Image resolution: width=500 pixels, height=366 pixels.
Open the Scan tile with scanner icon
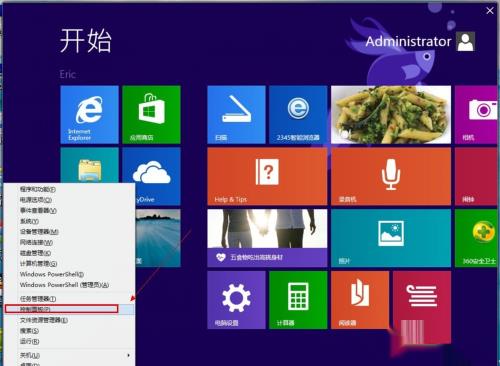236,115
